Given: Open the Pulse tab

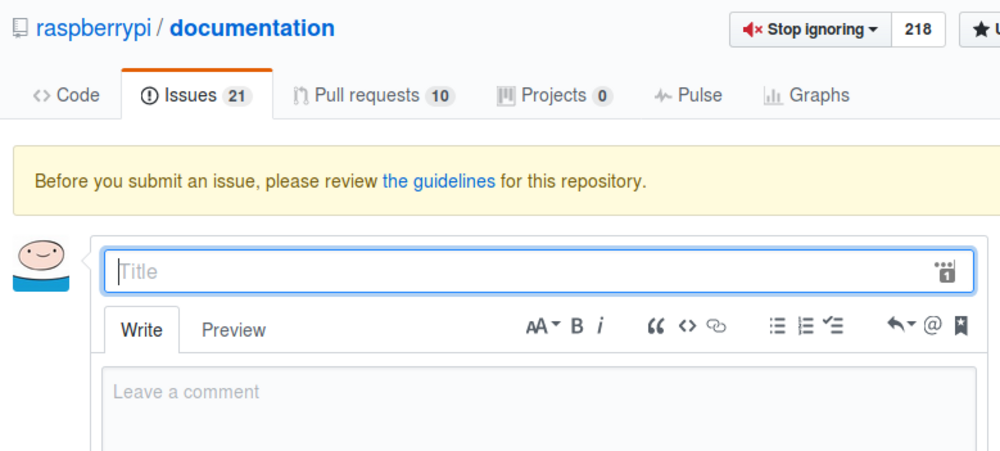Looking at the screenshot, I should (x=688, y=96).
